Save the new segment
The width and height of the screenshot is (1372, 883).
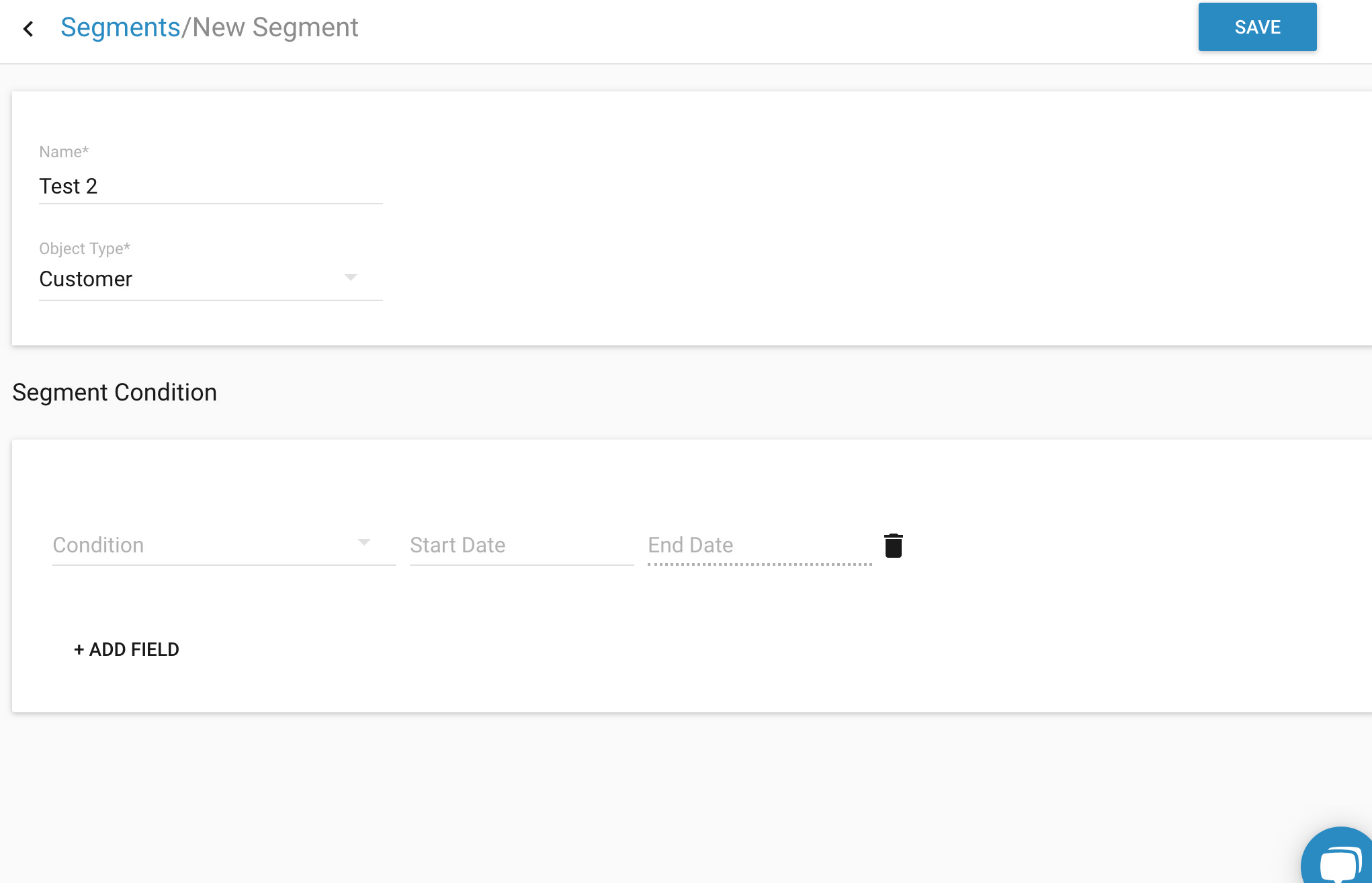[x=1257, y=27]
